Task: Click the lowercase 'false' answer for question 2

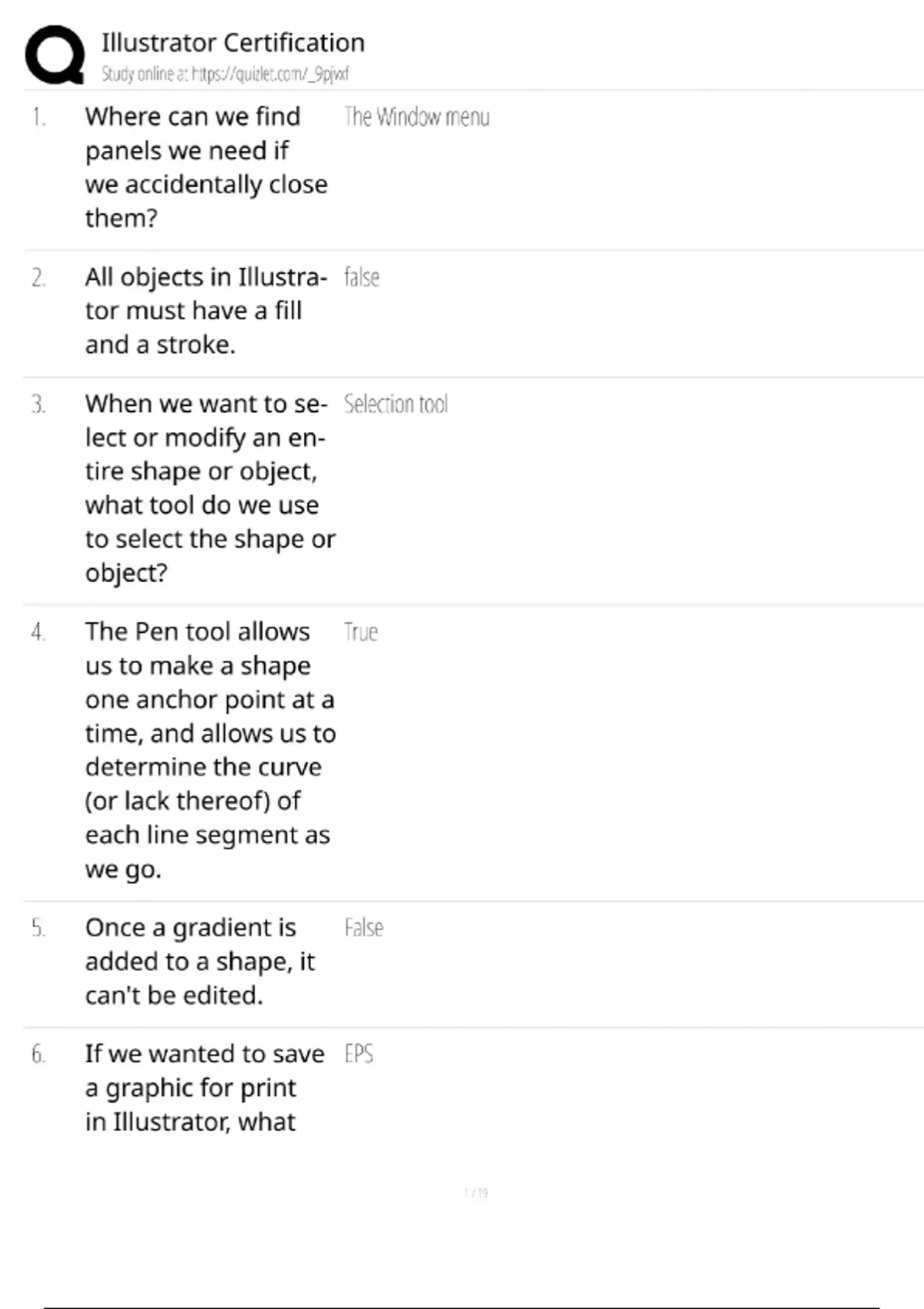Action: (362, 277)
